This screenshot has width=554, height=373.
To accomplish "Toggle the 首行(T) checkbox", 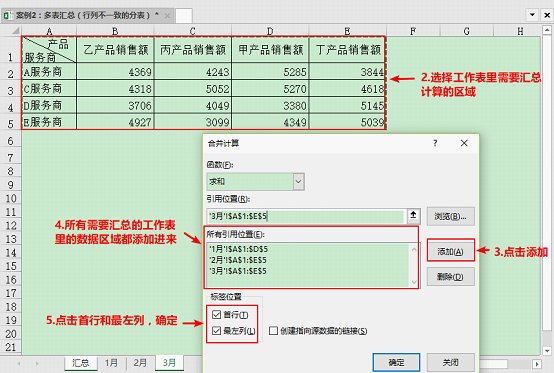I will (217, 314).
